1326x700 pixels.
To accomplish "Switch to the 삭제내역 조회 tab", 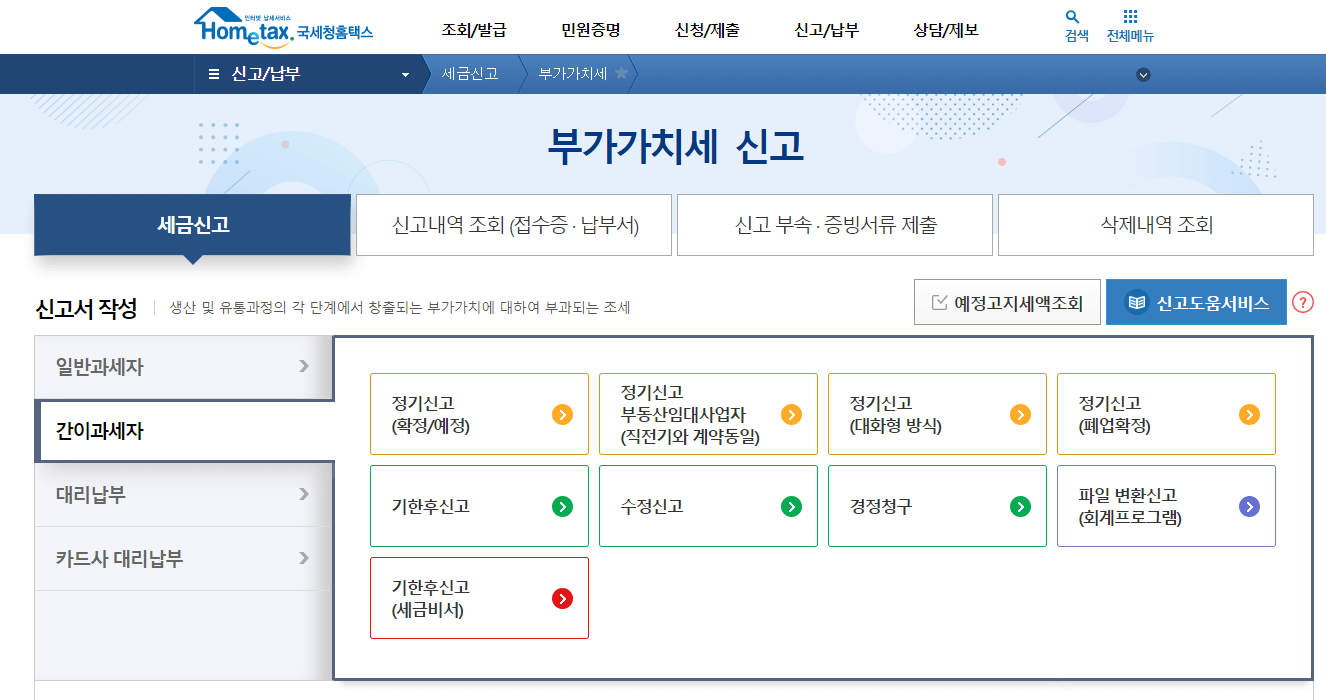I will pos(1155,224).
